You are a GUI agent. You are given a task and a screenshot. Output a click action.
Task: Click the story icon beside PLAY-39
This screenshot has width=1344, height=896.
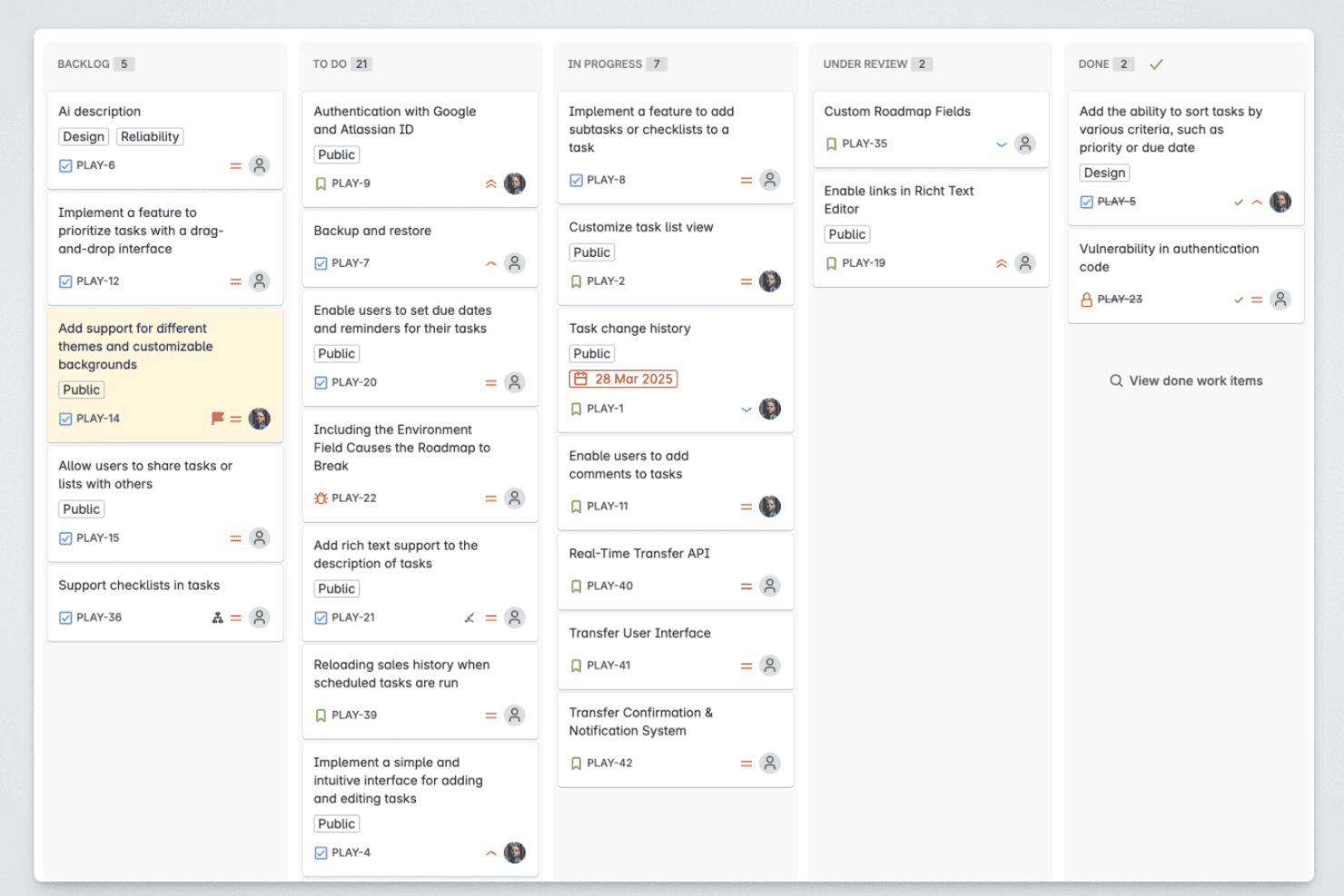click(x=321, y=715)
